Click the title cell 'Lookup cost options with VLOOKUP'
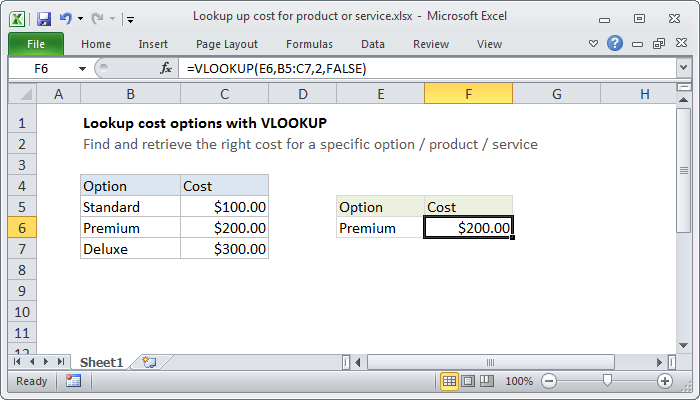 pyautogui.click(x=205, y=123)
